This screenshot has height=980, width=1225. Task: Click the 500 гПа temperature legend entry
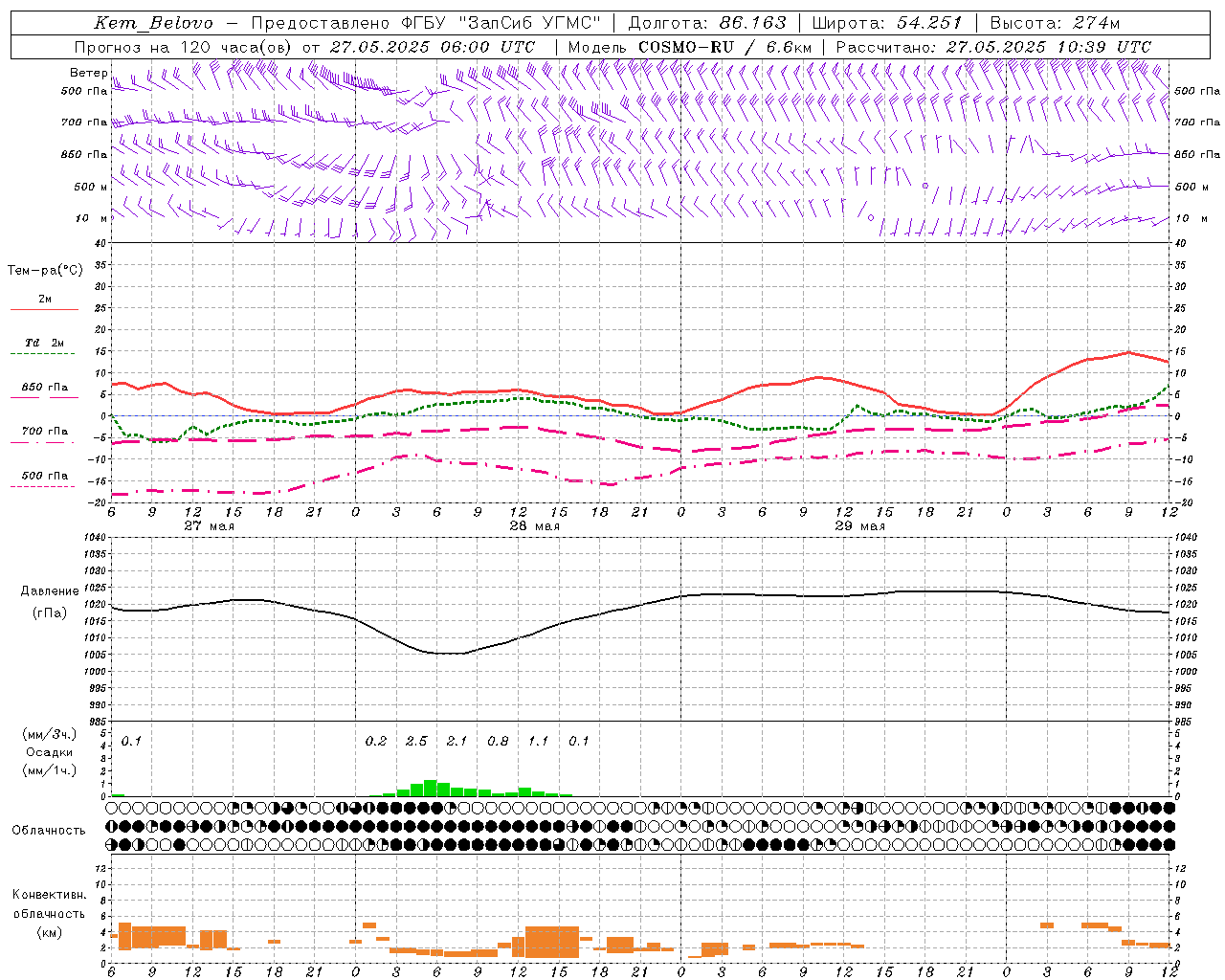(44, 478)
